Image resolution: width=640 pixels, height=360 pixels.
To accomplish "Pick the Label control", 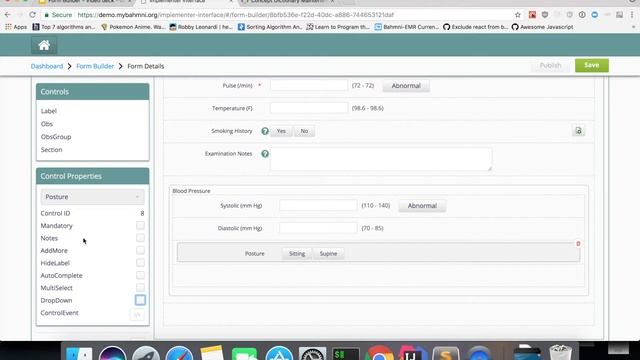I will click(x=49, y=111).
